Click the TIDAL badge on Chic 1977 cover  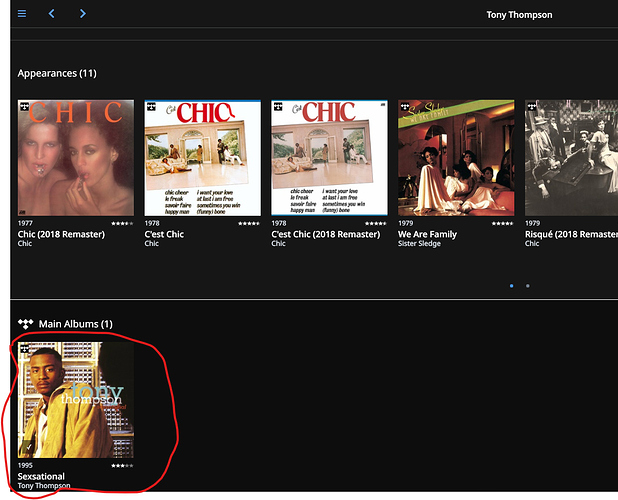click(x=24, y=106)
